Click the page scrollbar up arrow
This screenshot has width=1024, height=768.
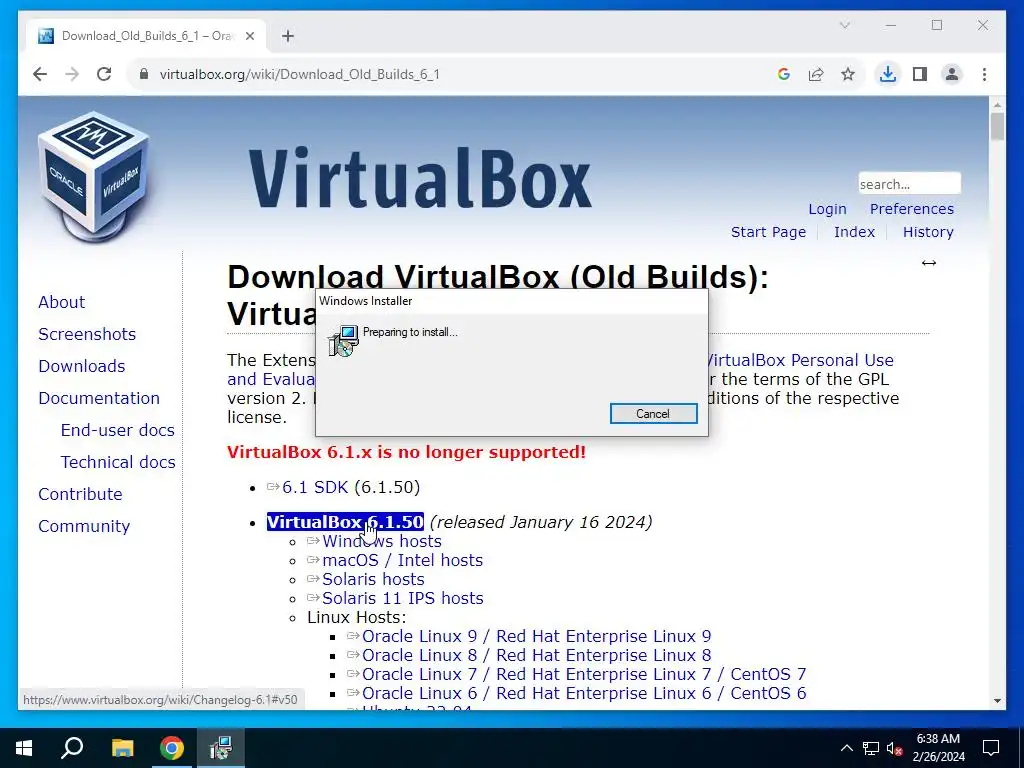[997, 104]
